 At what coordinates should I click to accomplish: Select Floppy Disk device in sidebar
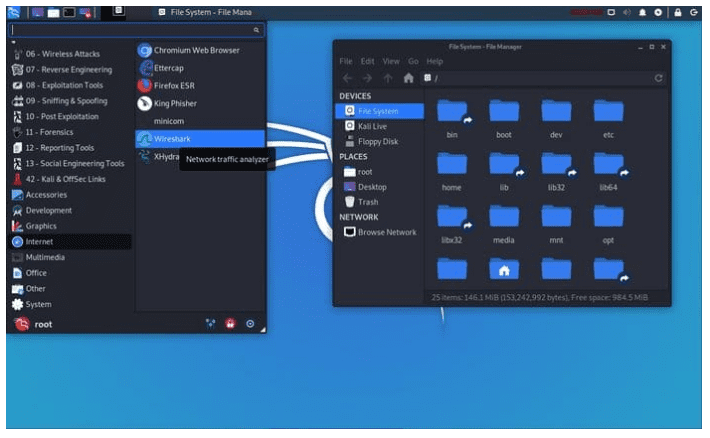(x=379, y=141)
